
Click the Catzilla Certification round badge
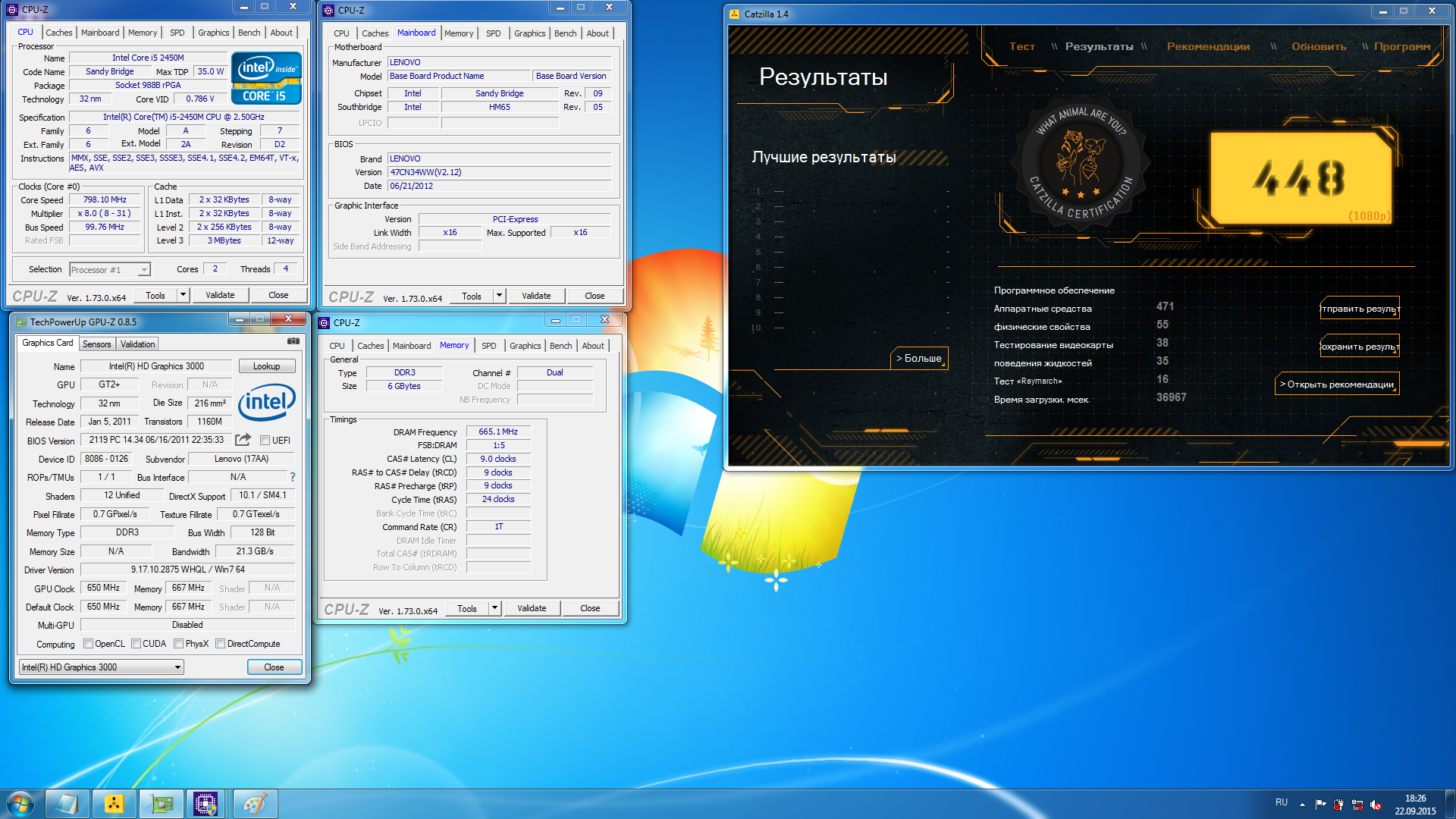point(1081,163)
